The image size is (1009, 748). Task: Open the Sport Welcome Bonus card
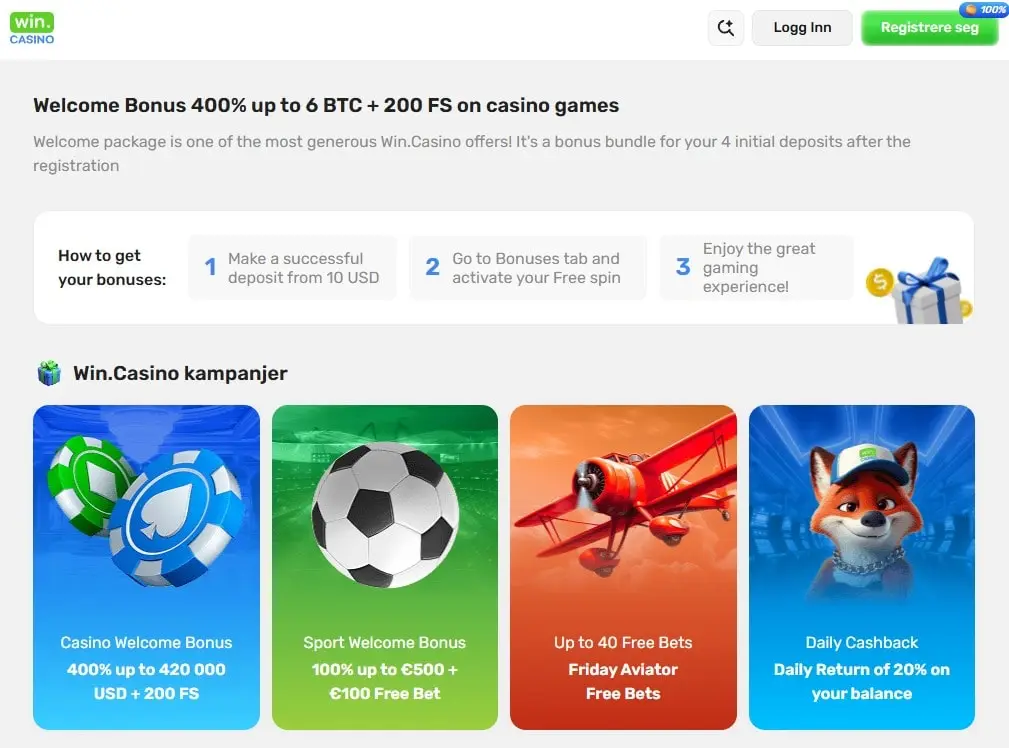pos(385,567)
